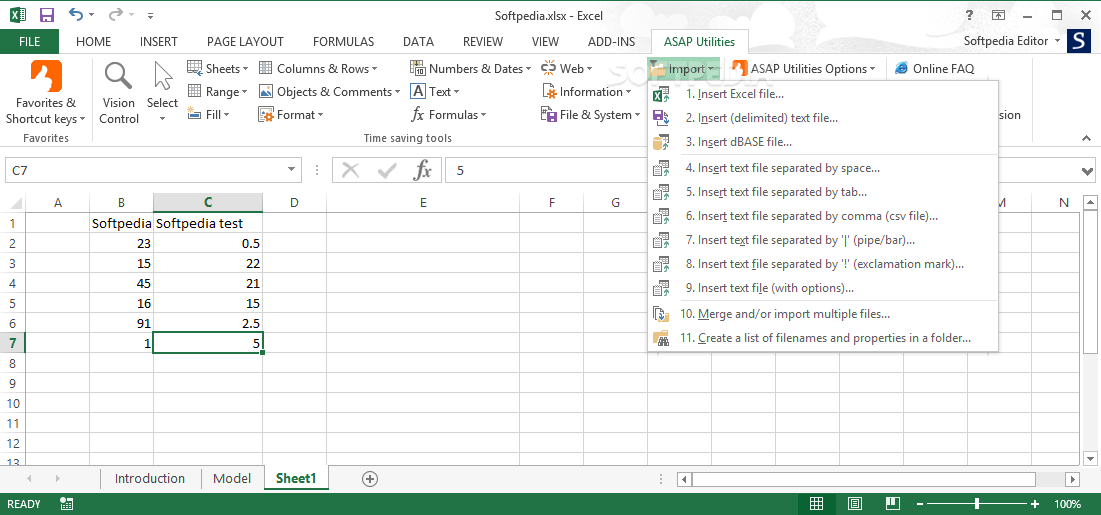Click the Insert delimited text file icon
Viewport: 1101px width, 515px height.
point(661,118)
